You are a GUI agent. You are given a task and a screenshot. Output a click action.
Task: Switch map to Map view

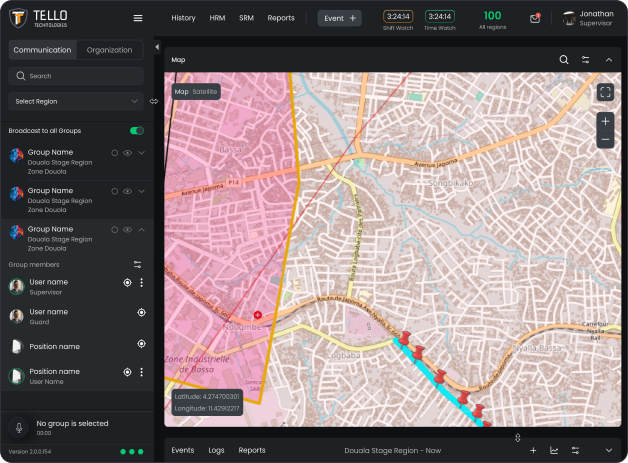pyautogui.click(x=181, y=92)
